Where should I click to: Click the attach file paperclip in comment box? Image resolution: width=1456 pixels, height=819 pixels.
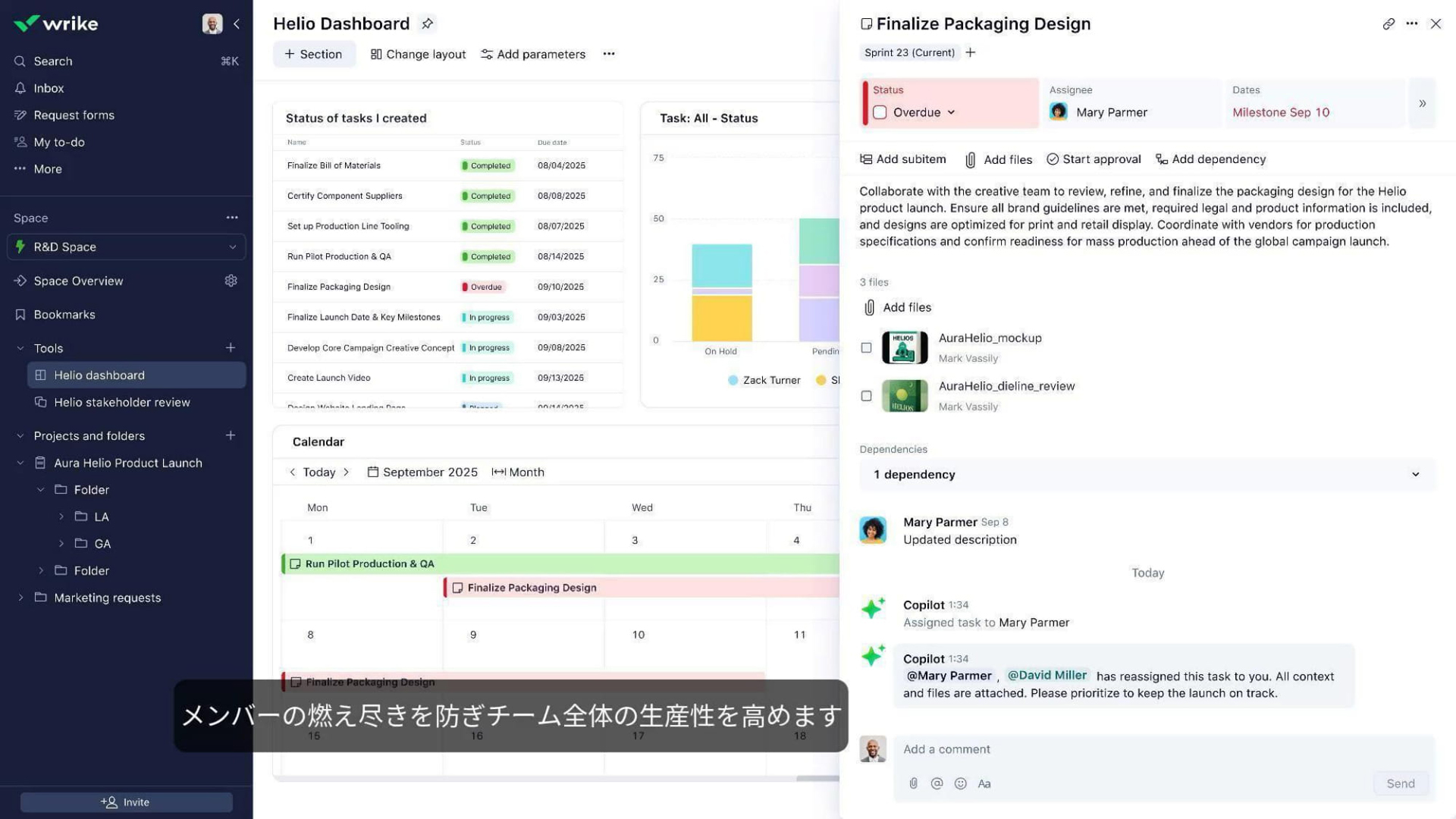click(x=913, y=783)
